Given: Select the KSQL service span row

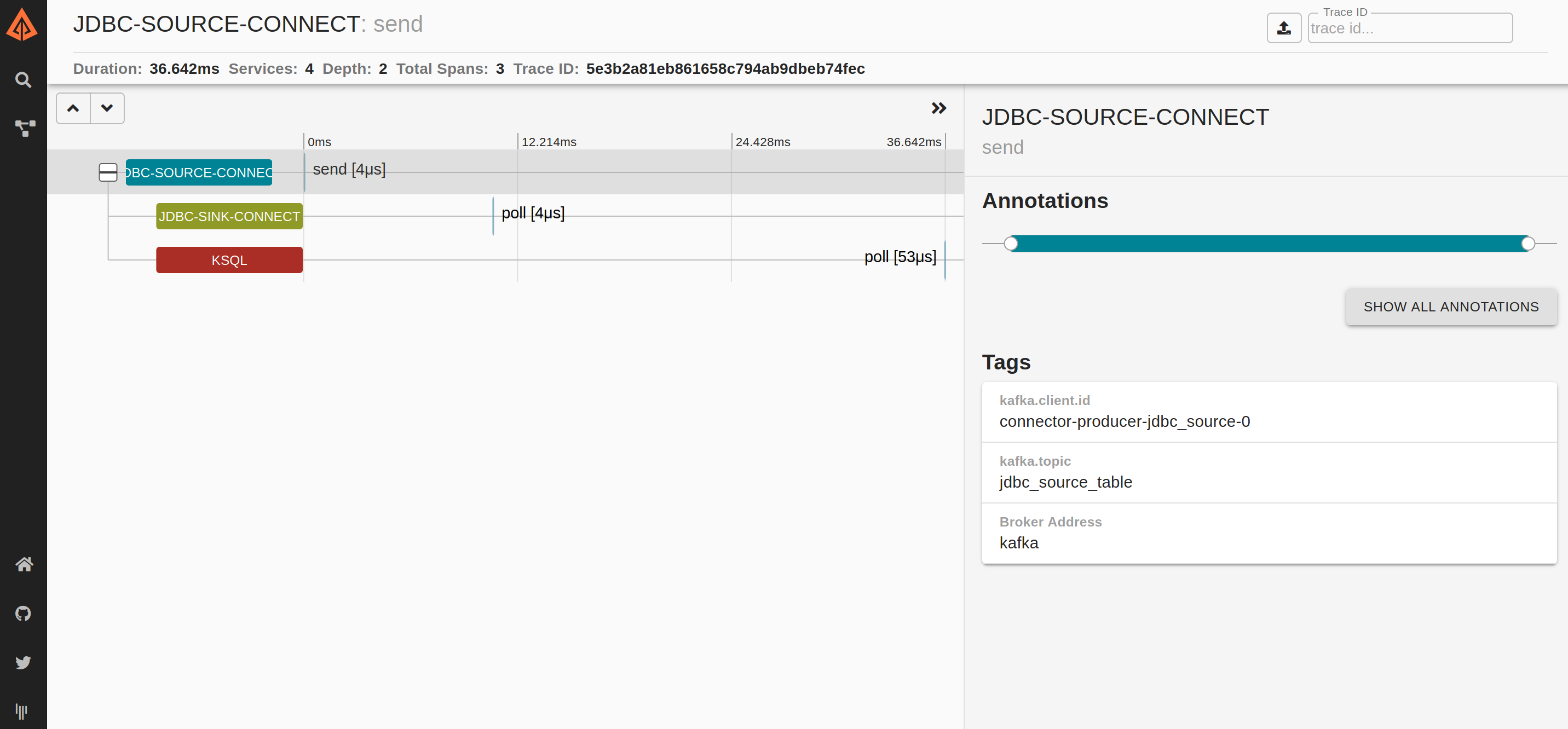Looking at the screenshot, I should [229, 260].
